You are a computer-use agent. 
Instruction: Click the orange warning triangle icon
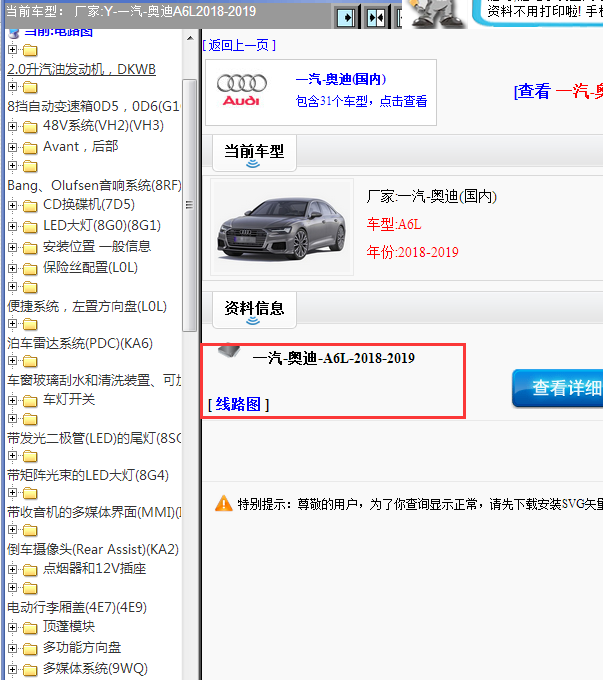click(x=224, y=503)
